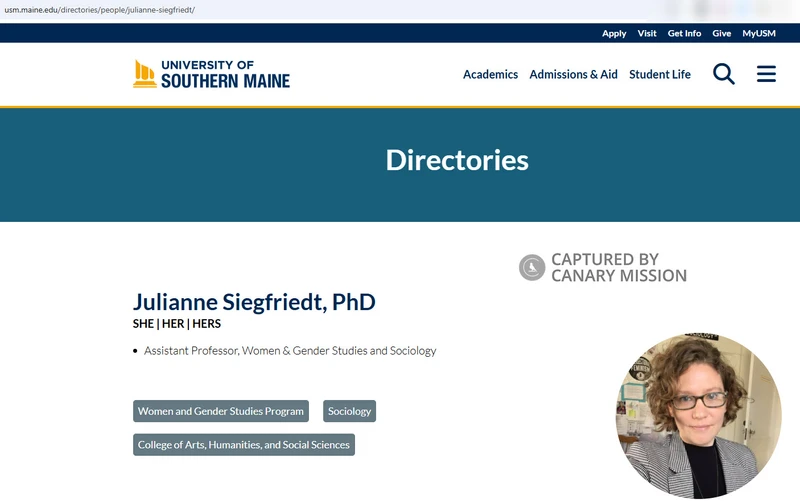Click the Sociology tag button

tap(349, 411)
